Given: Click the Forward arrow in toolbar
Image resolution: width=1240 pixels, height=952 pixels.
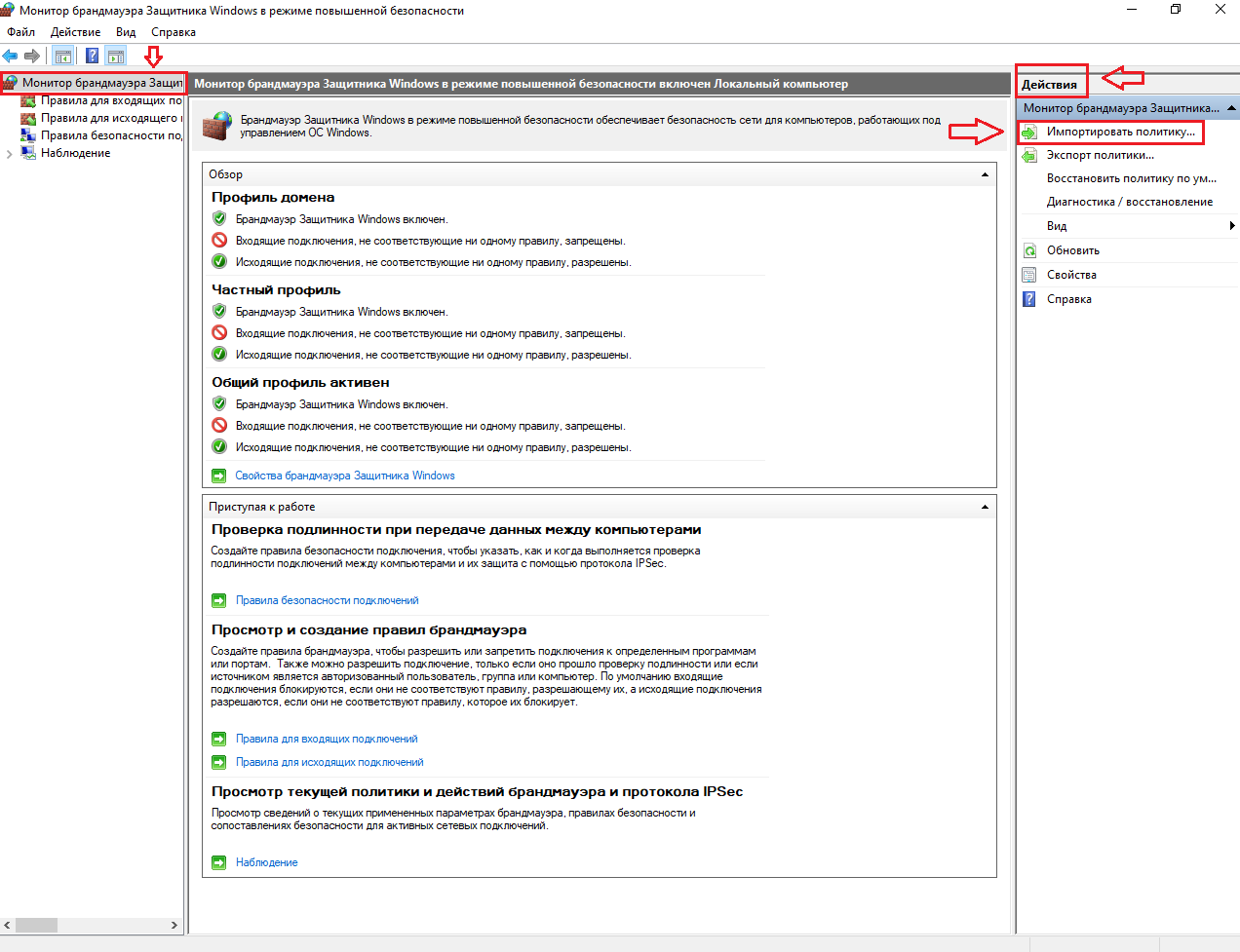Looking at the screenshot, I should point(32,56).
